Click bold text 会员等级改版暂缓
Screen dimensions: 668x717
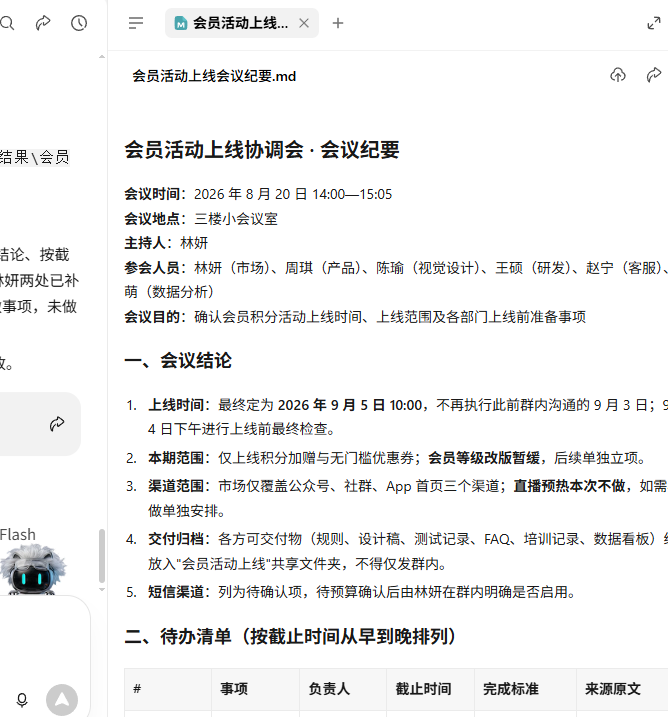484,458
